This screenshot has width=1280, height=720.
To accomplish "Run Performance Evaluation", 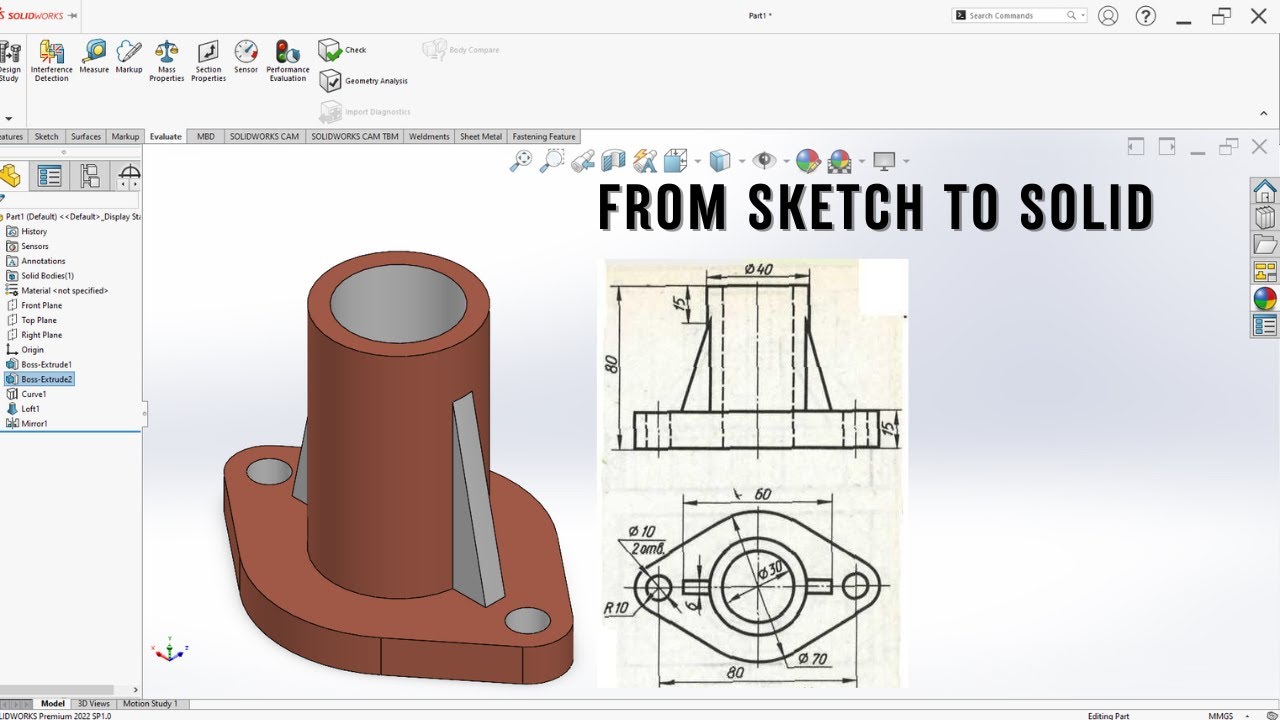I will point(287,61).
